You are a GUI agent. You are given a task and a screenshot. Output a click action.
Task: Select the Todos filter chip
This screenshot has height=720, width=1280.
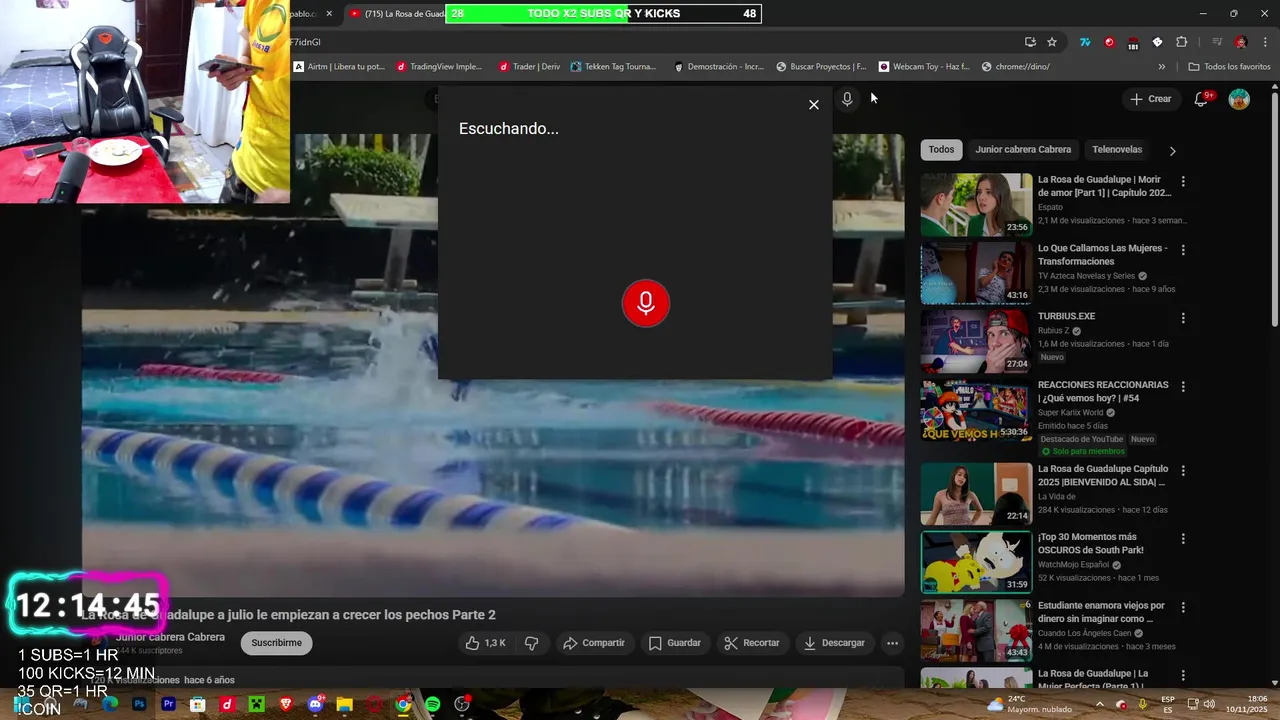coord(941,150)
